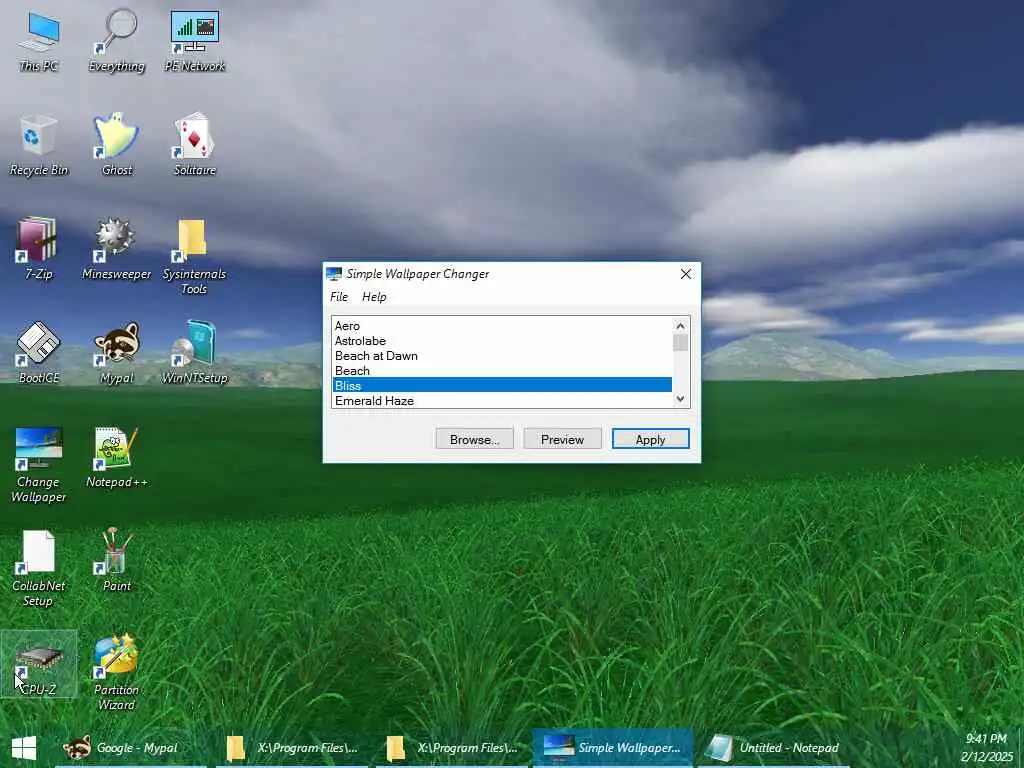Select the Notepad++ shortcut

pos(117,457)
